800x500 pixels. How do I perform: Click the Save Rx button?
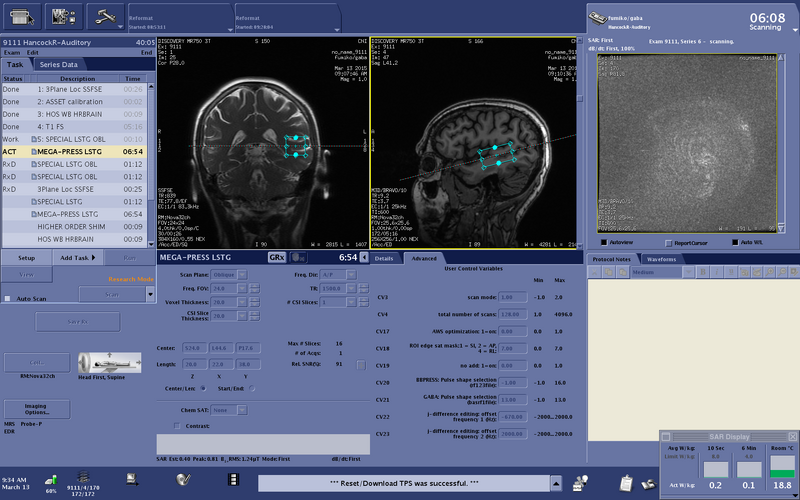click(78, 322)
